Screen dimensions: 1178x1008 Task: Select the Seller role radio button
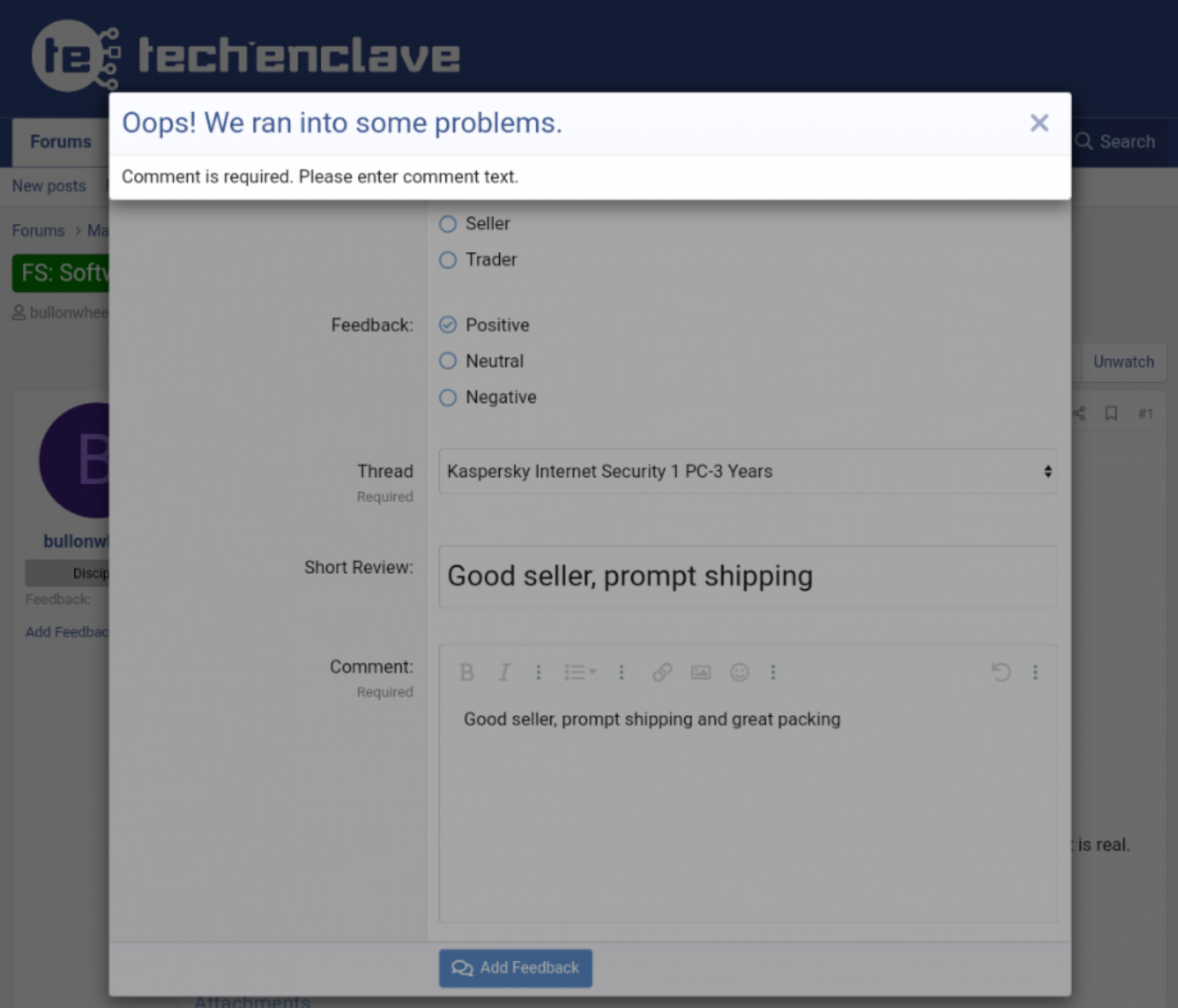tap(448, 224)
